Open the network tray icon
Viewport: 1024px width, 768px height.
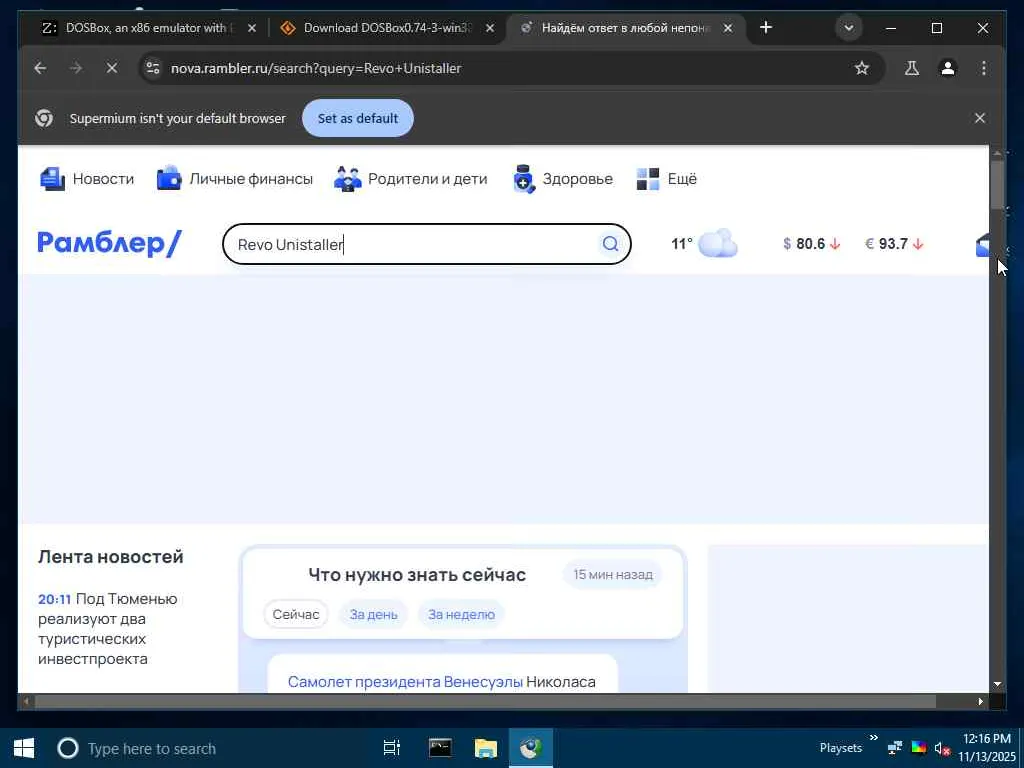click(x=895, y=748)
